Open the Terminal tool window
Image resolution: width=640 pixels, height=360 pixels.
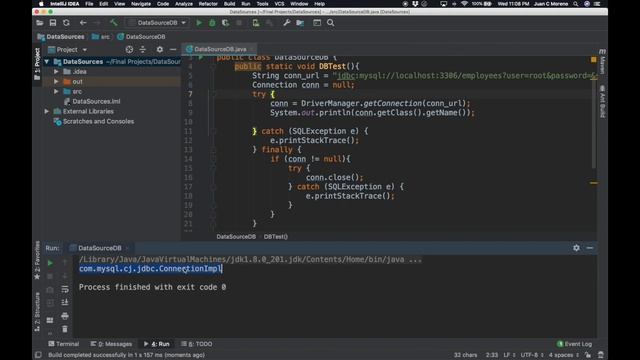[x=64, y=344]
